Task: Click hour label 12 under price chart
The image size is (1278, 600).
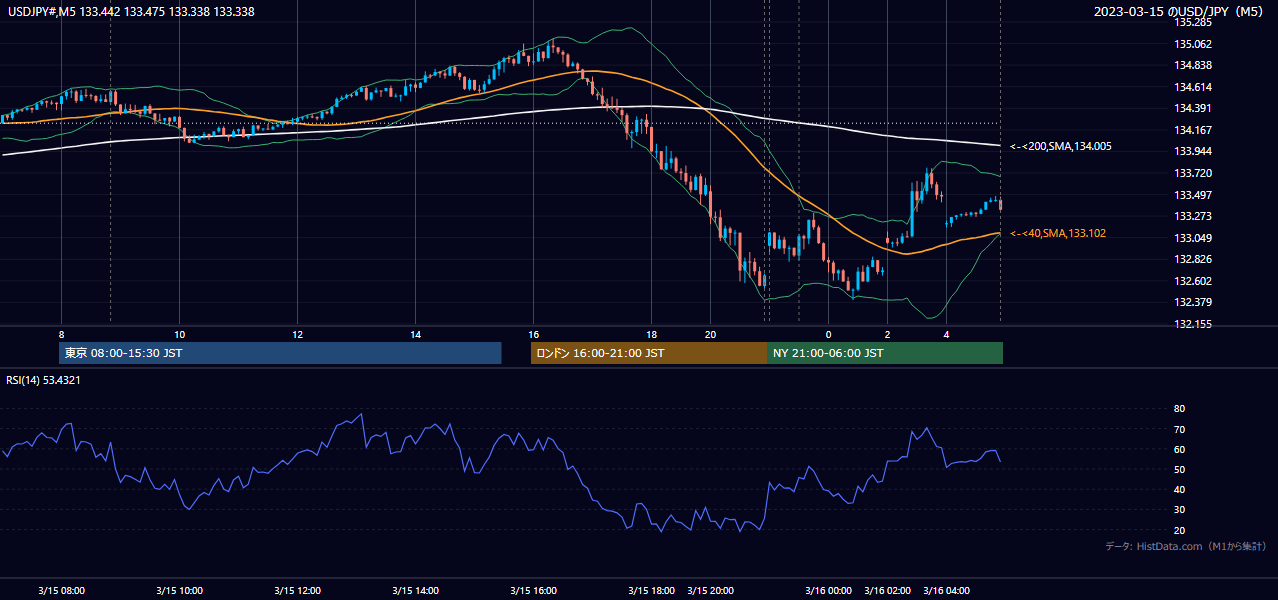Action: 297,334
